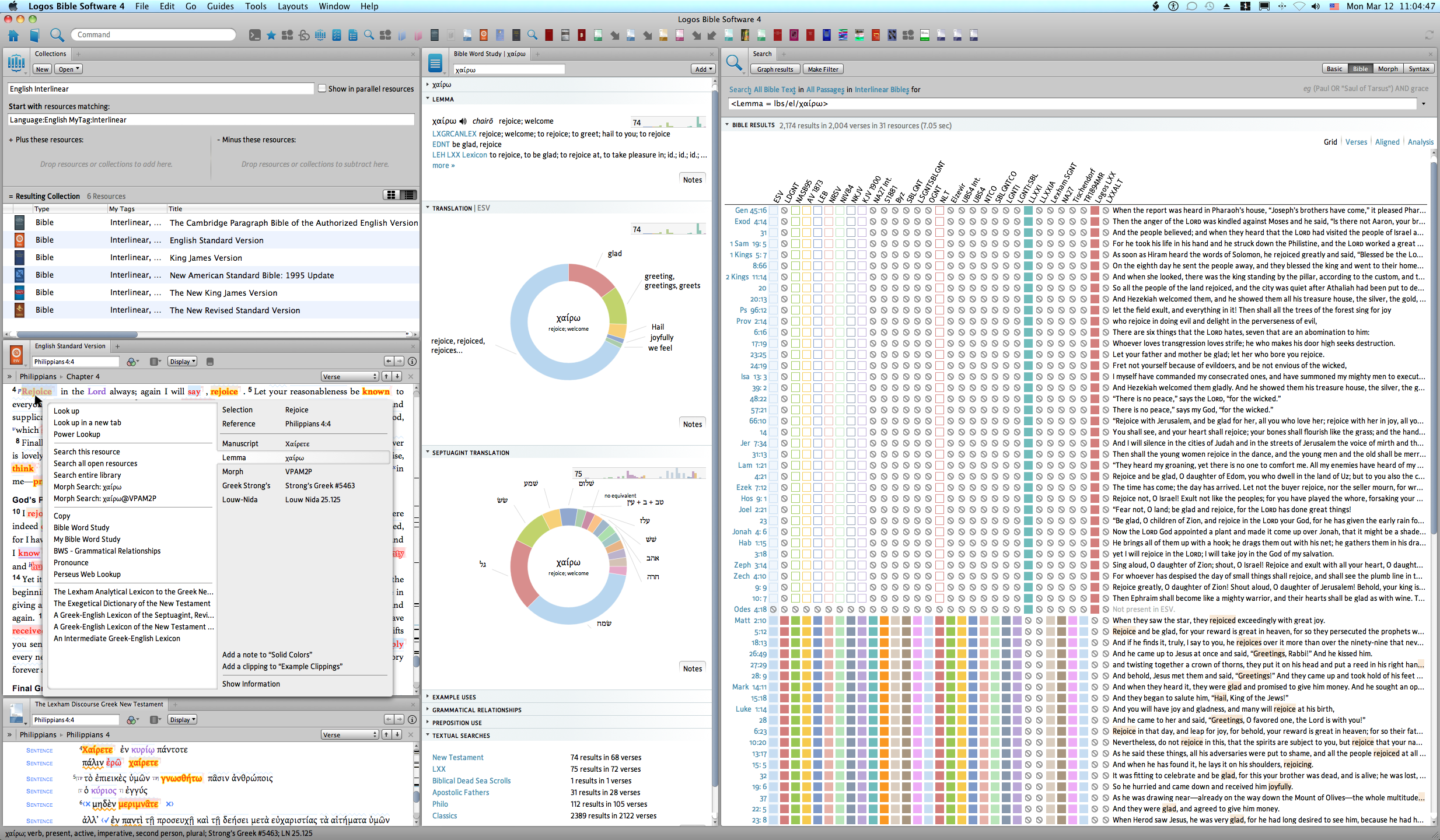Open the Verse selector in ESV panel
The image size is (1440, 840).
[x=349, y=377]
